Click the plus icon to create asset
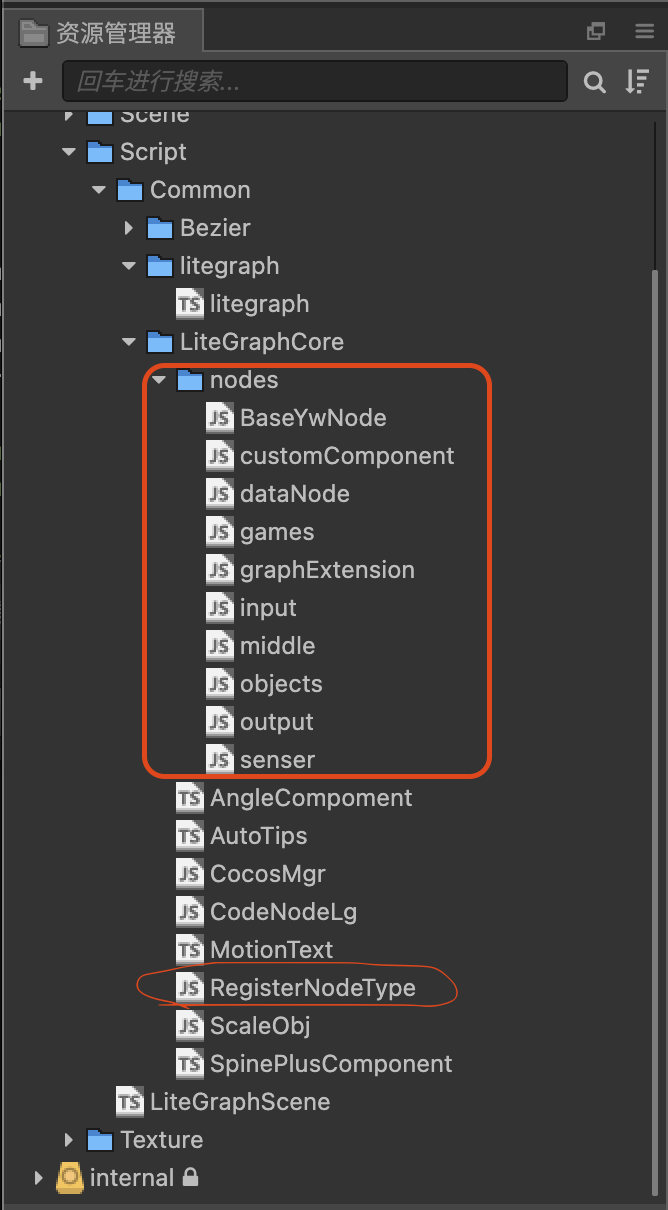 (33, 81)
